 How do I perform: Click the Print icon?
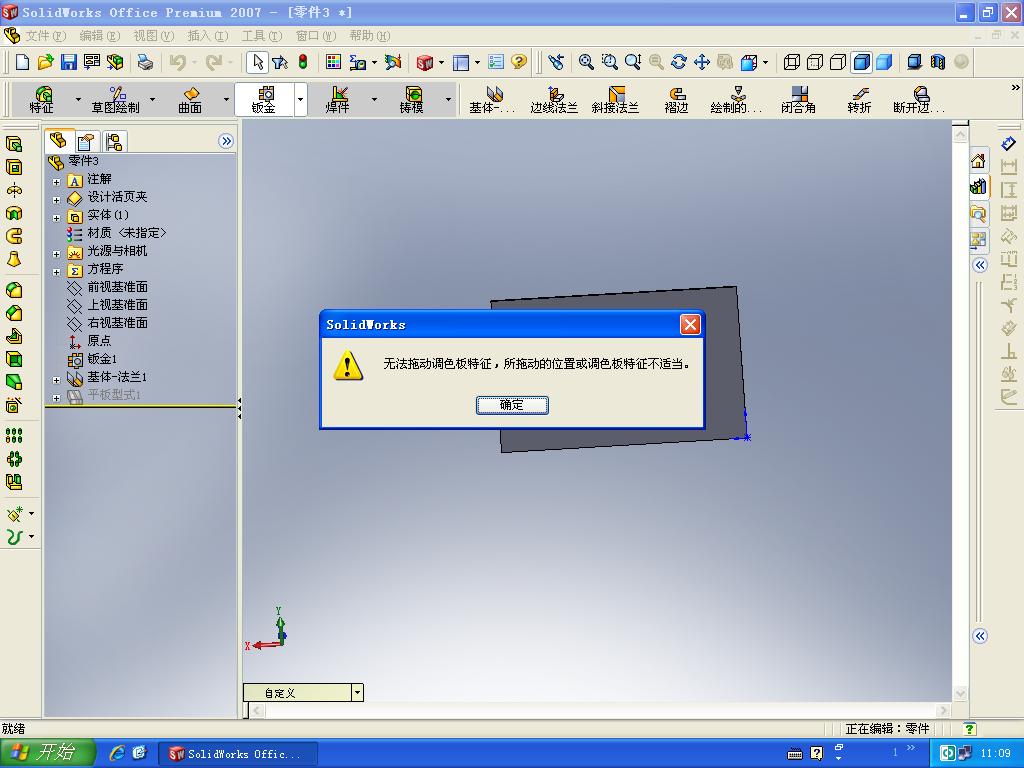point(145,62)
